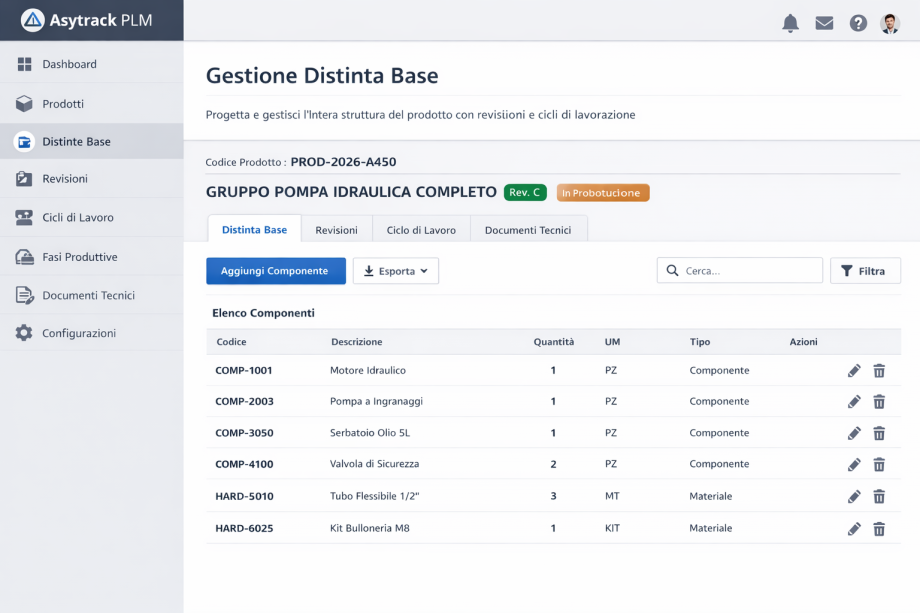
Task: Open the mail envelope inbox
Action: 824,23
